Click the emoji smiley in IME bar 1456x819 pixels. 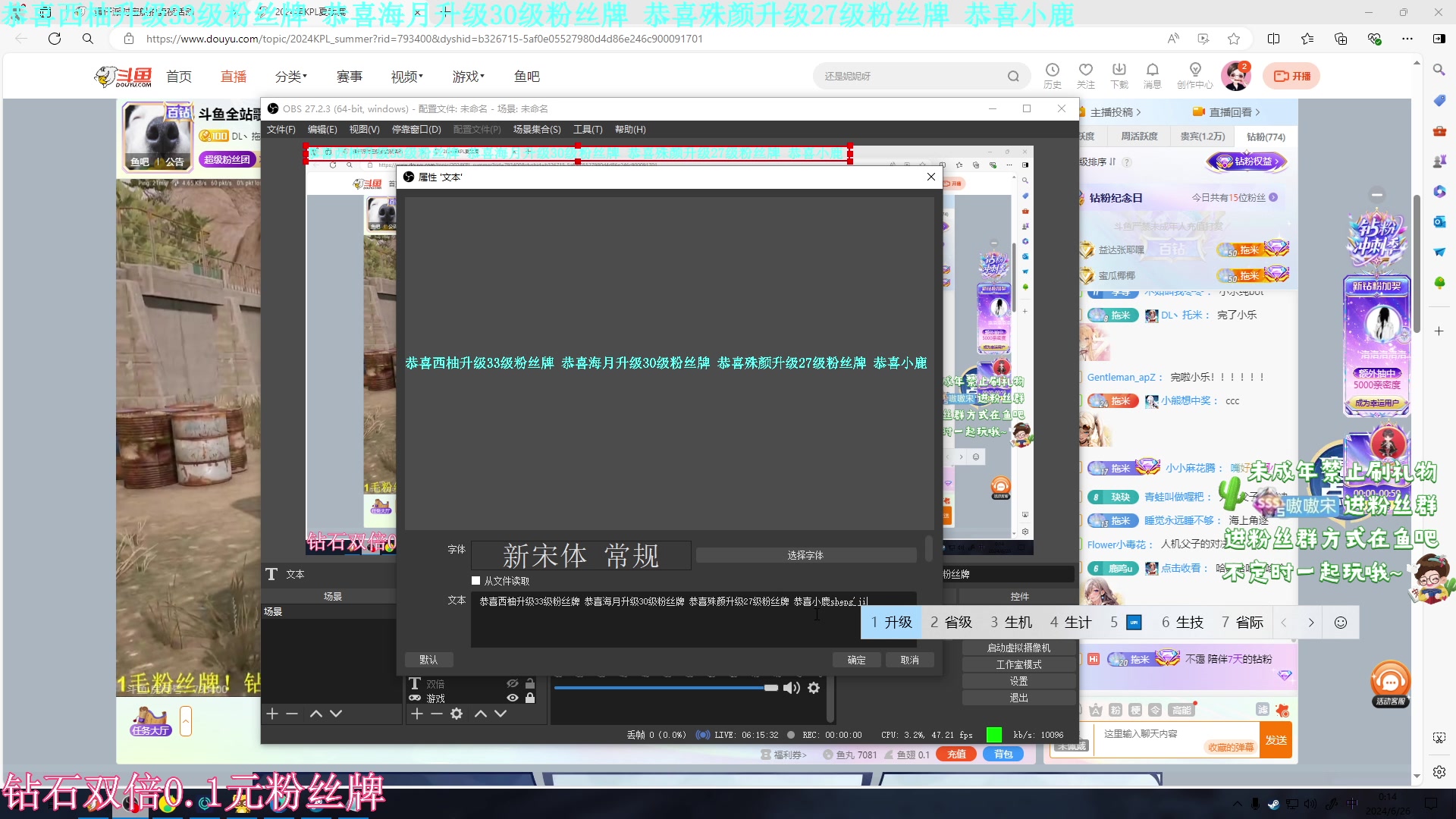1341,623
